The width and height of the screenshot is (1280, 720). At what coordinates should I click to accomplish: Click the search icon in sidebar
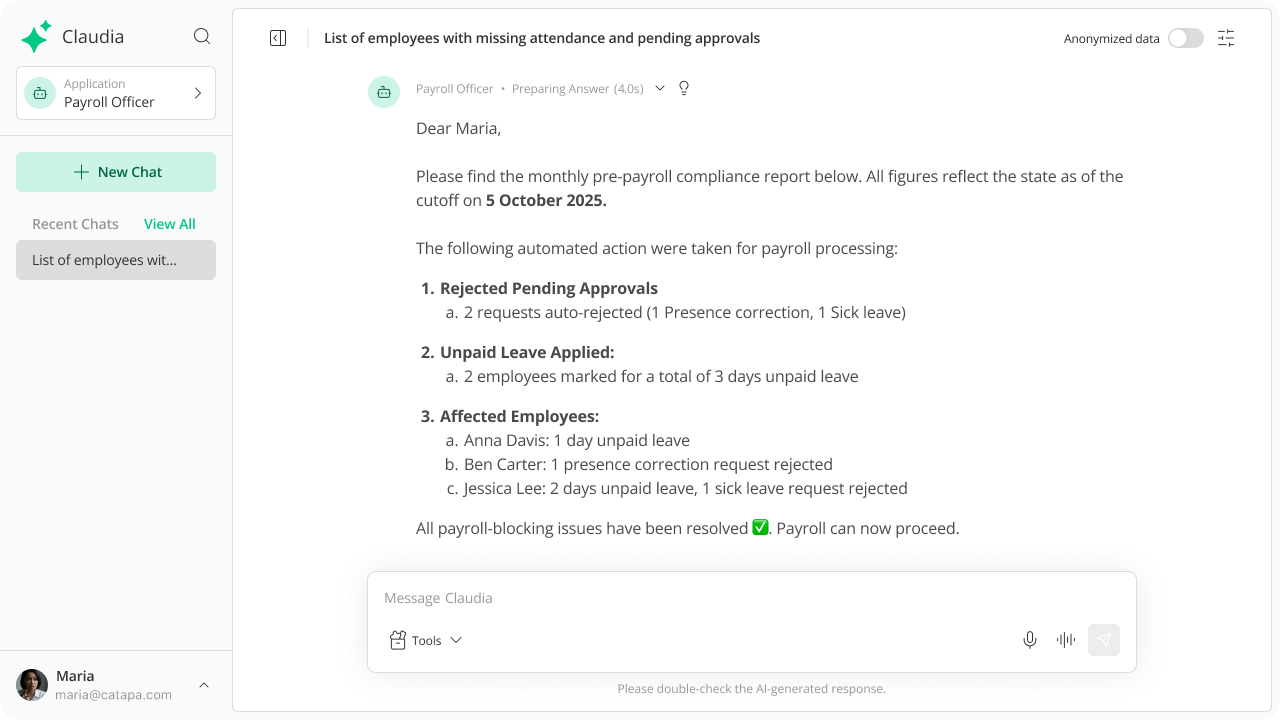coord(202,37)
